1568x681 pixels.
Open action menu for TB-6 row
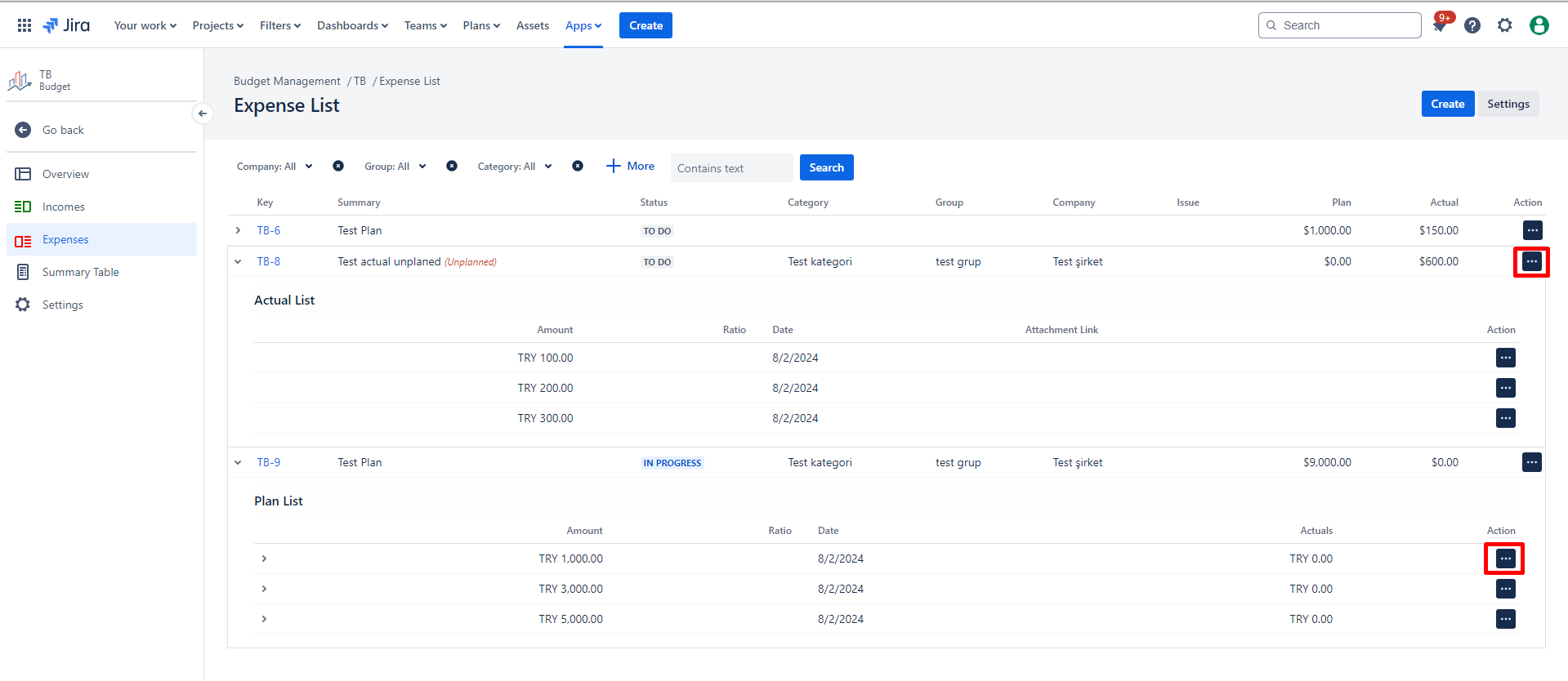(1533, 230)
